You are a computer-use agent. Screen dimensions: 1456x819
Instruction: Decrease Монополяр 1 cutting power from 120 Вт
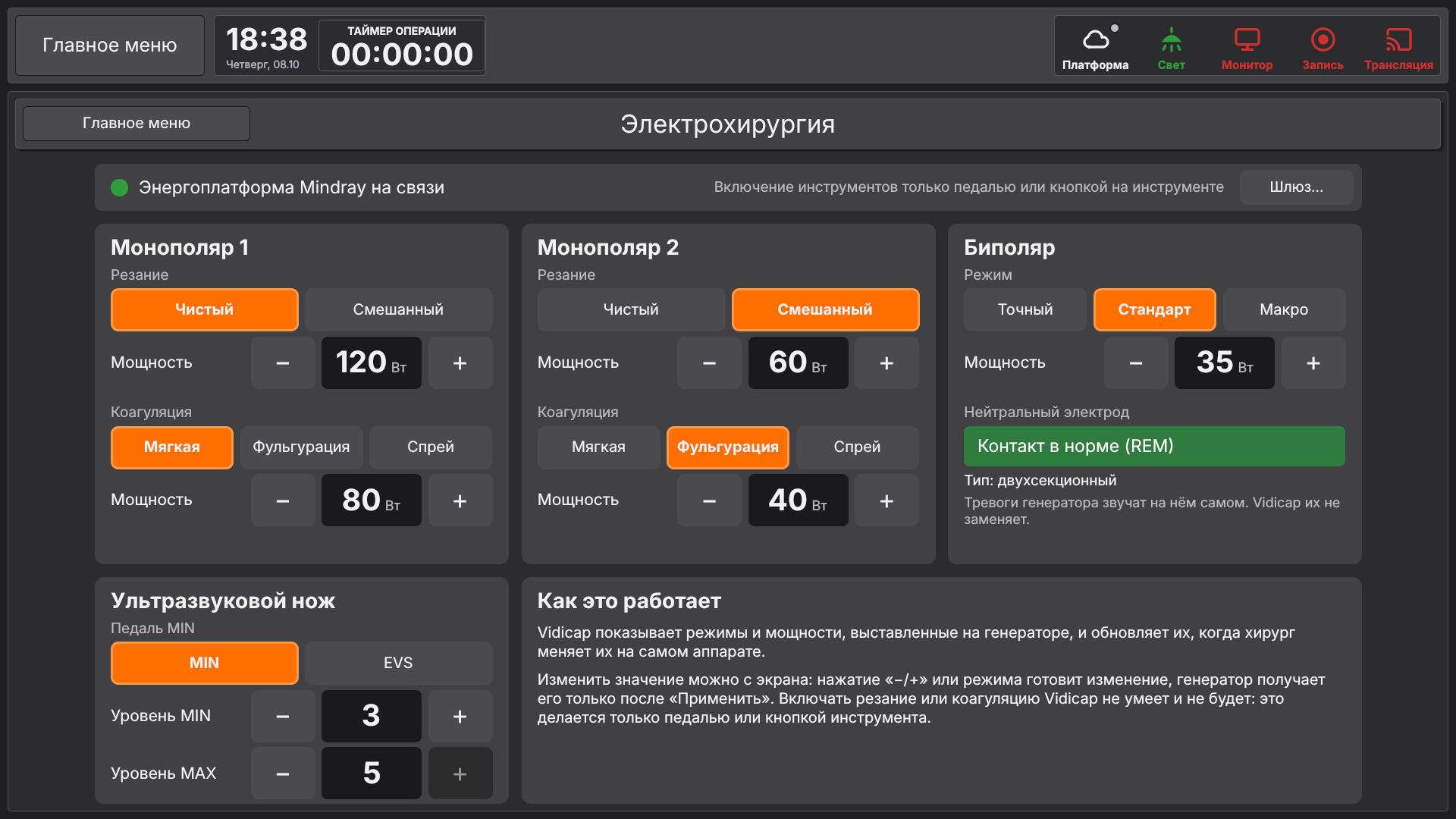283,363
